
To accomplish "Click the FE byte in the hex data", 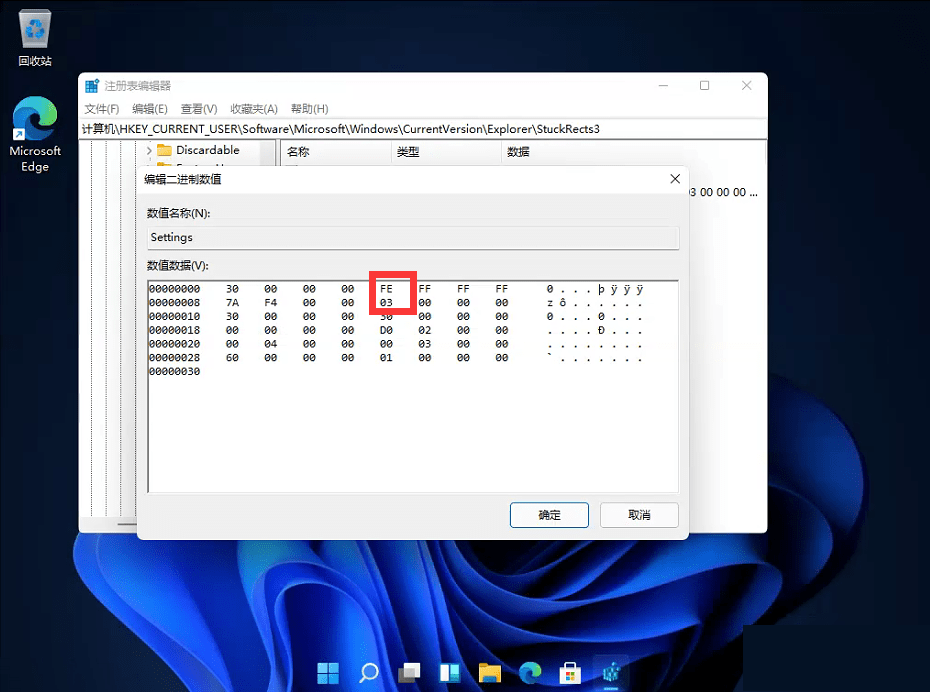I will pos(386,289).
